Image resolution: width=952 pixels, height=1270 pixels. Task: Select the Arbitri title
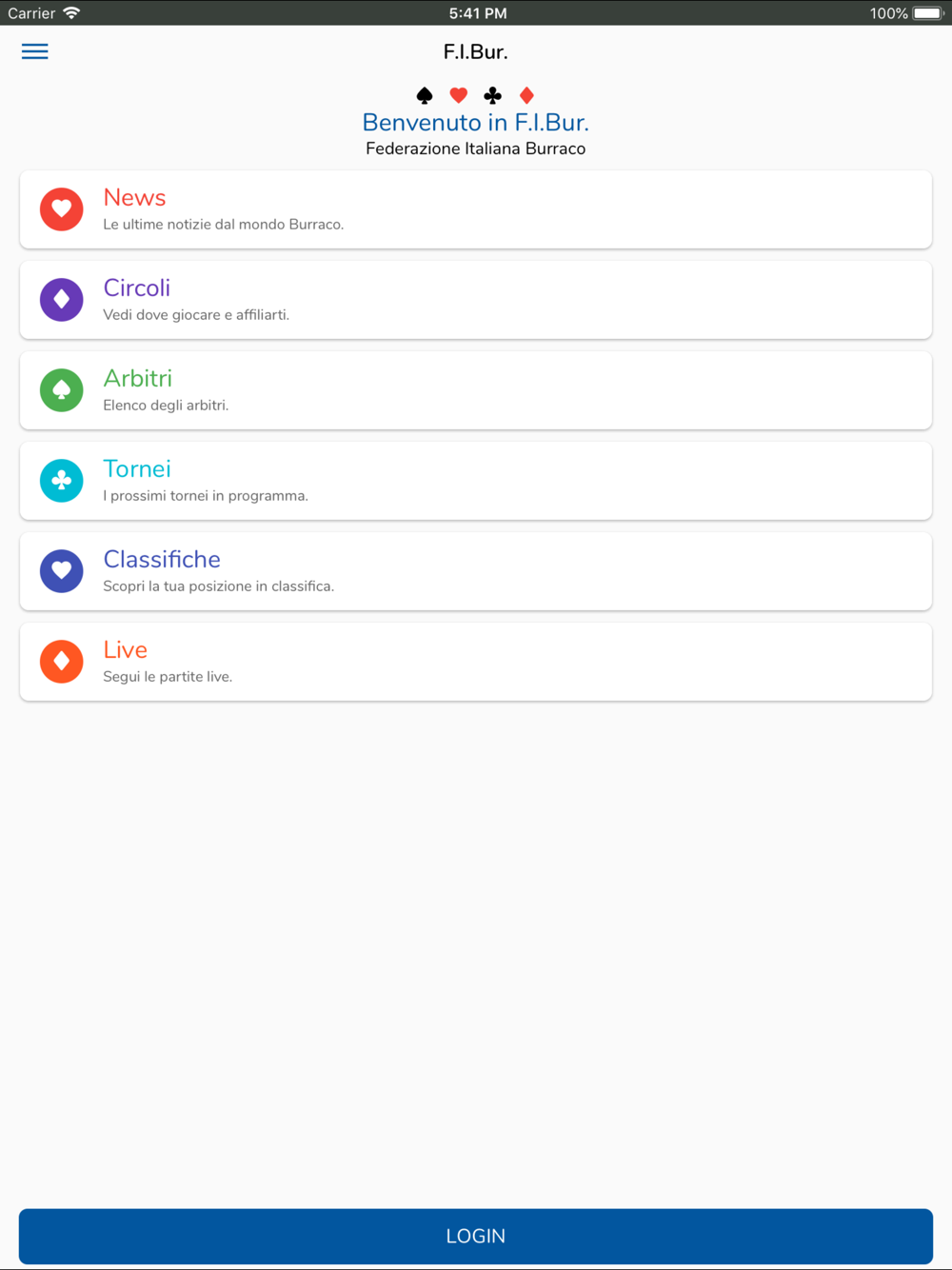138,378
